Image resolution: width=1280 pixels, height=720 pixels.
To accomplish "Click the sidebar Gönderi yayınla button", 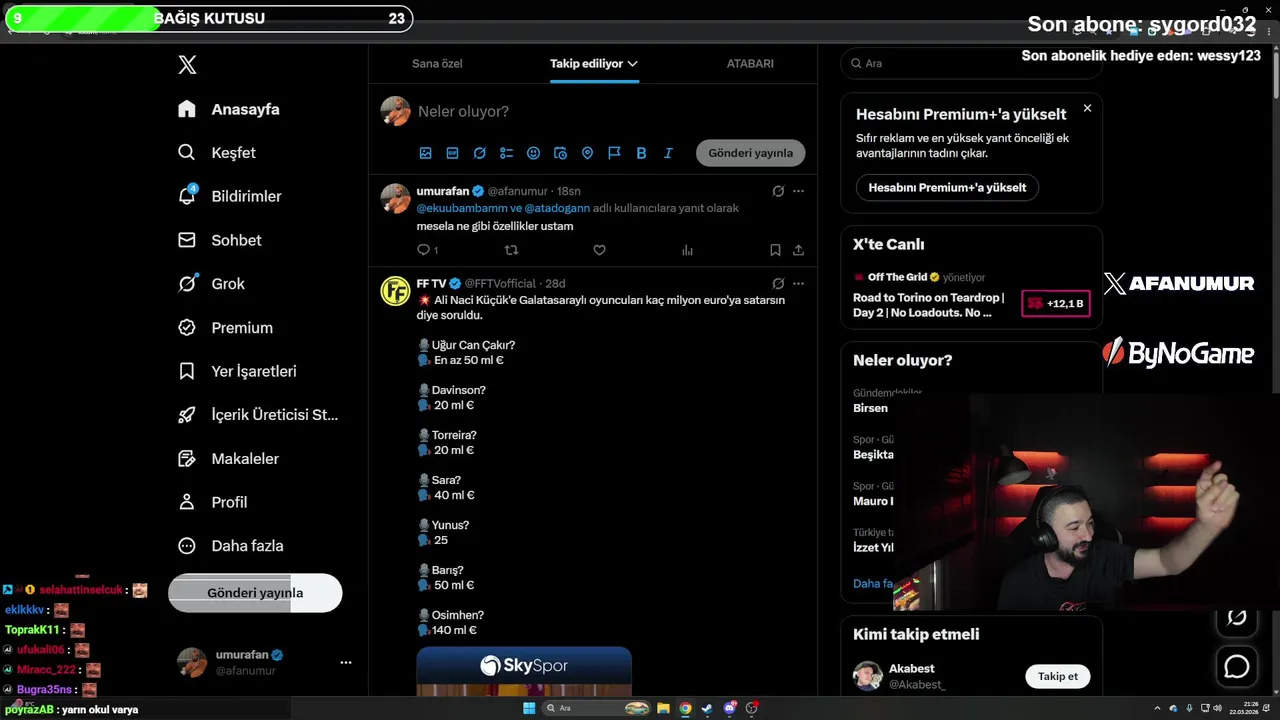I will pos(255,593).
